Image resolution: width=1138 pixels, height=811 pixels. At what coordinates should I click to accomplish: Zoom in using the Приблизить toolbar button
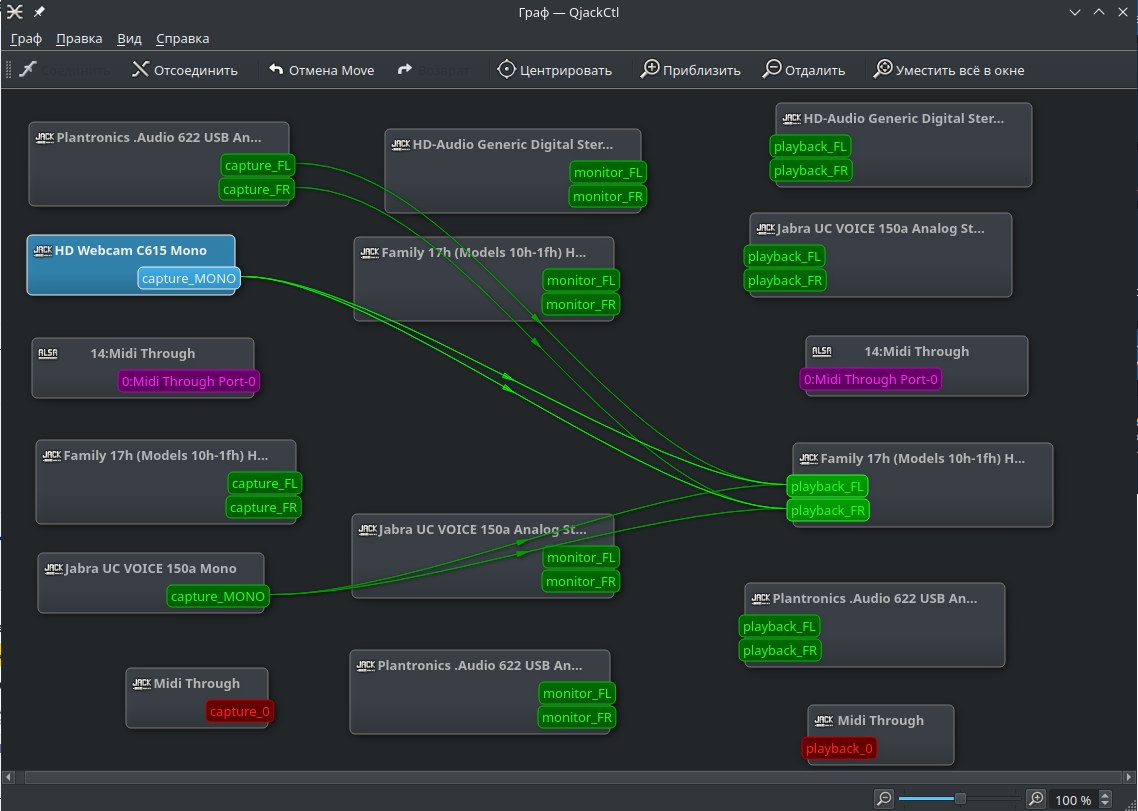689,70
